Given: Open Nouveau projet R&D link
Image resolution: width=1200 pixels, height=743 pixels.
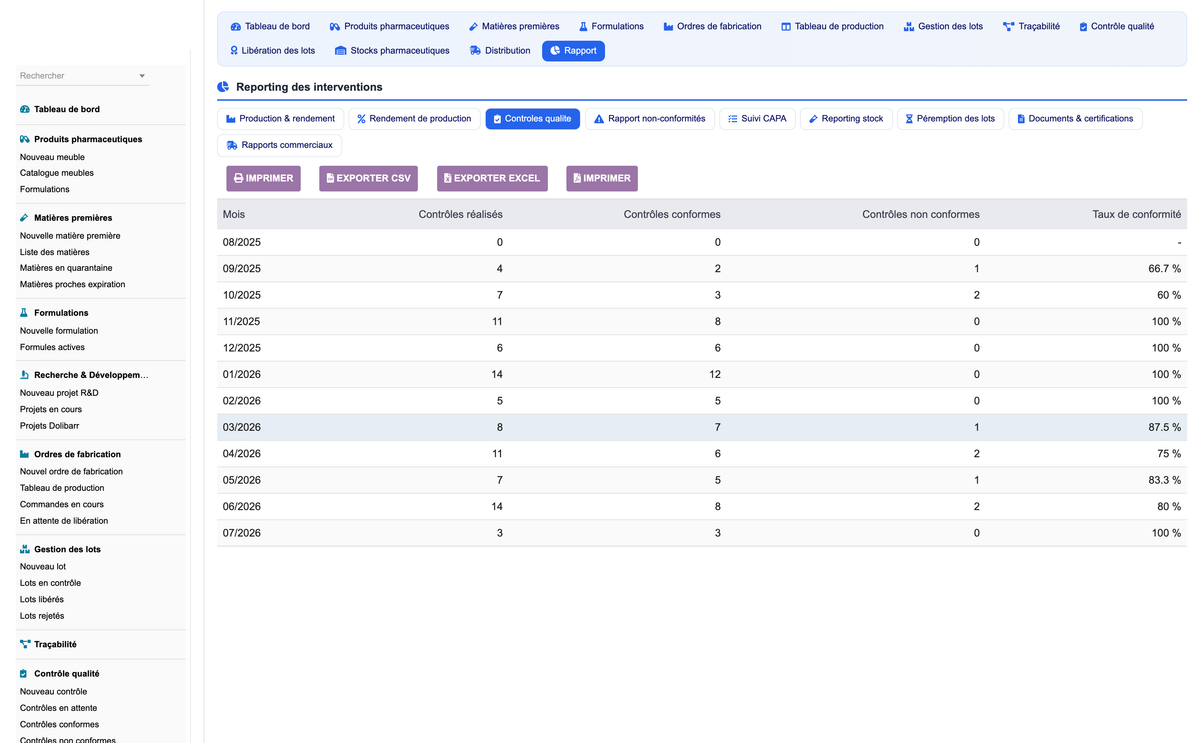Looking at the screenshot, I should [59, 393].
